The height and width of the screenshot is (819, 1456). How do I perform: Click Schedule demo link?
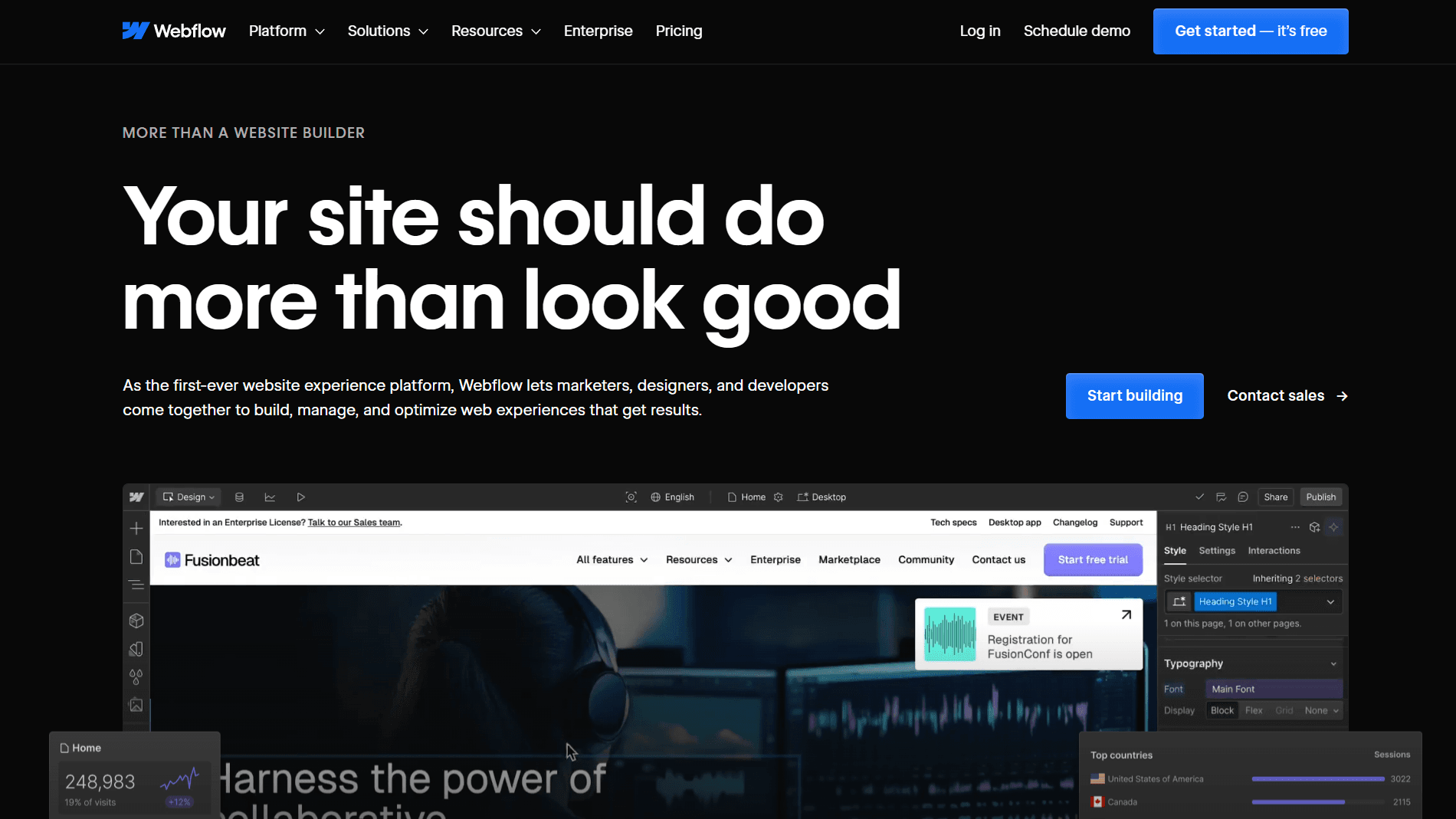pyautogui.click(x=1077, y=31)
